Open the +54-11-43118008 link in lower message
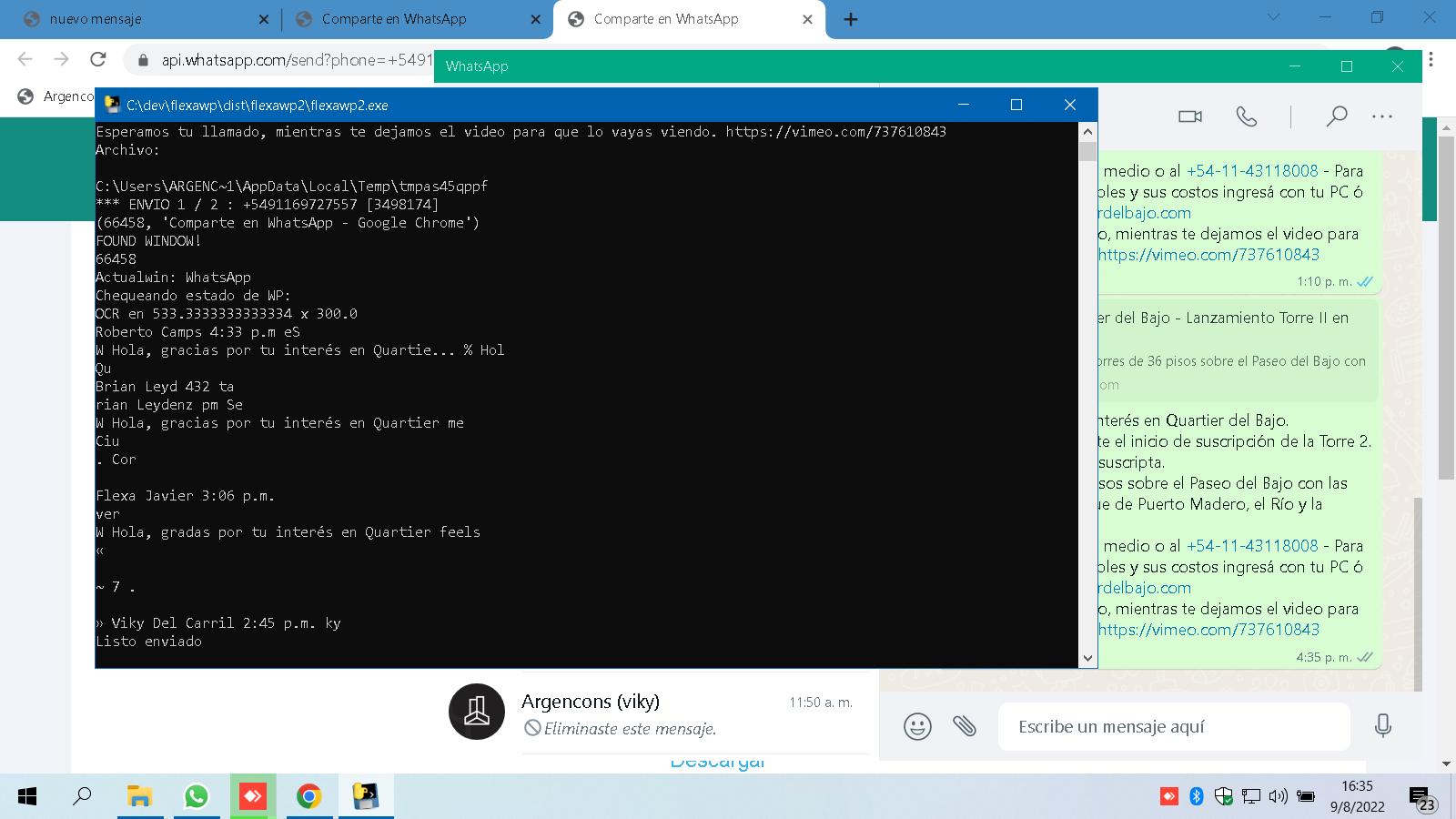 1252,546
